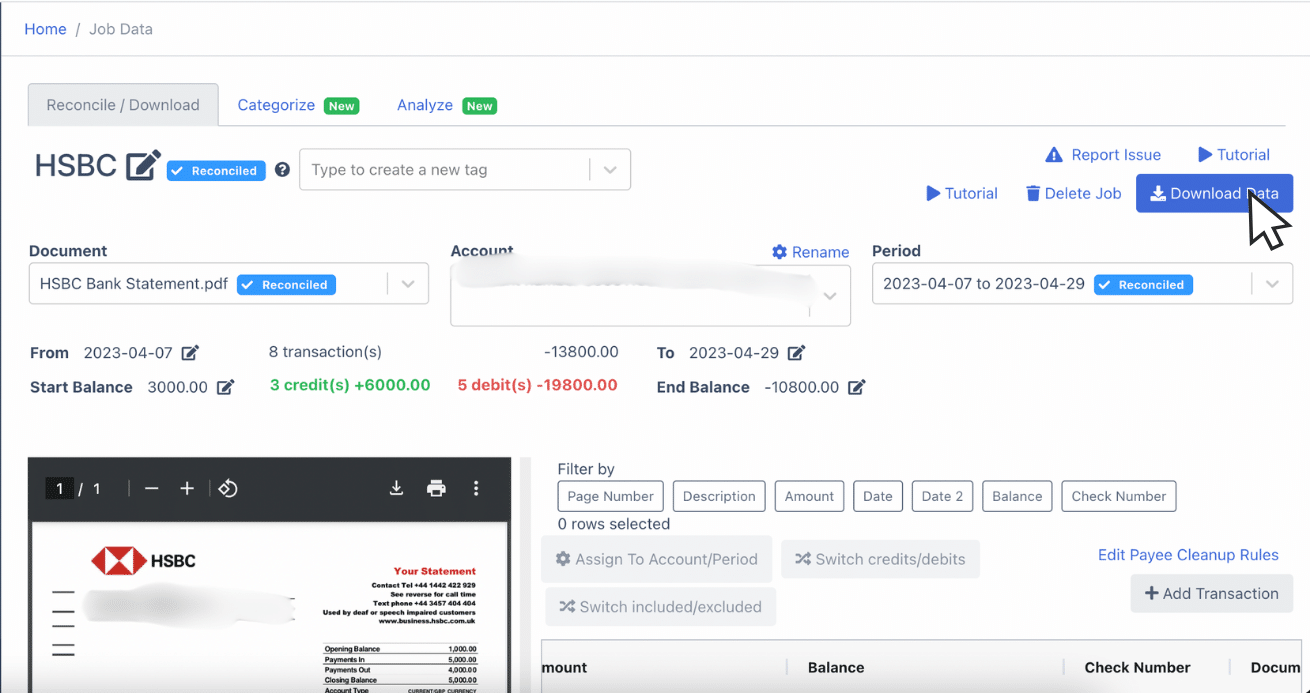The image size is (1310, 693).
Task: Zoom out in the PDF viewer
Action: 152,488
